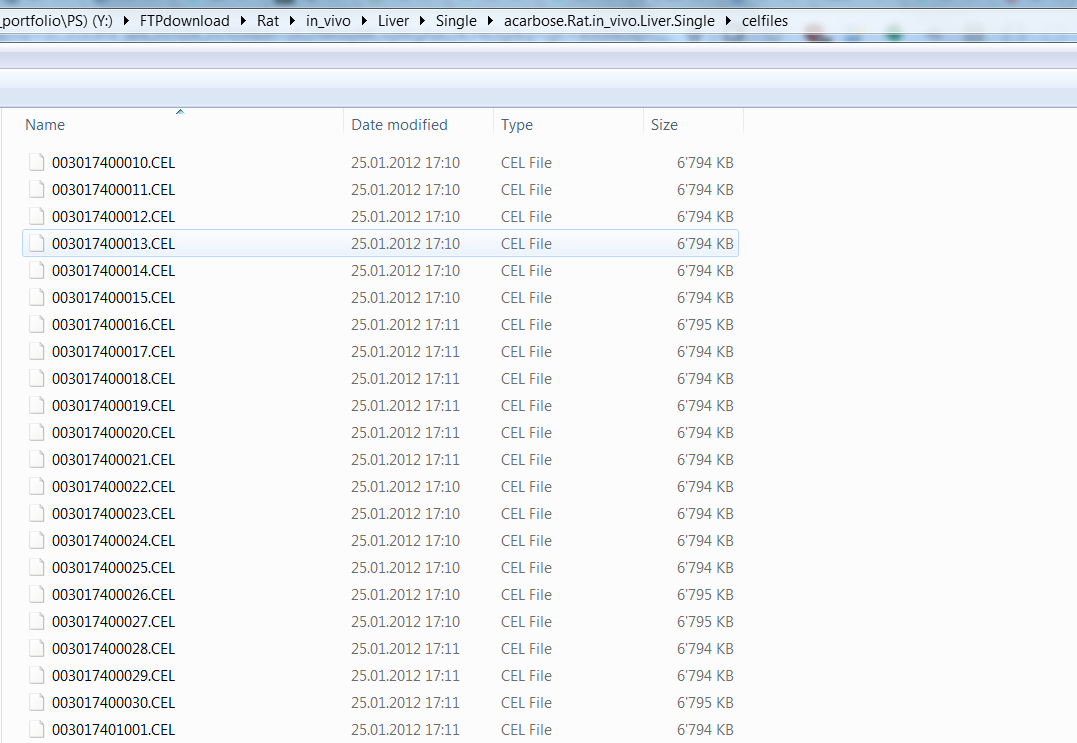
Task: Expand breadcrumb arrow after FTPdownload
Action: (x=243, y=21)
